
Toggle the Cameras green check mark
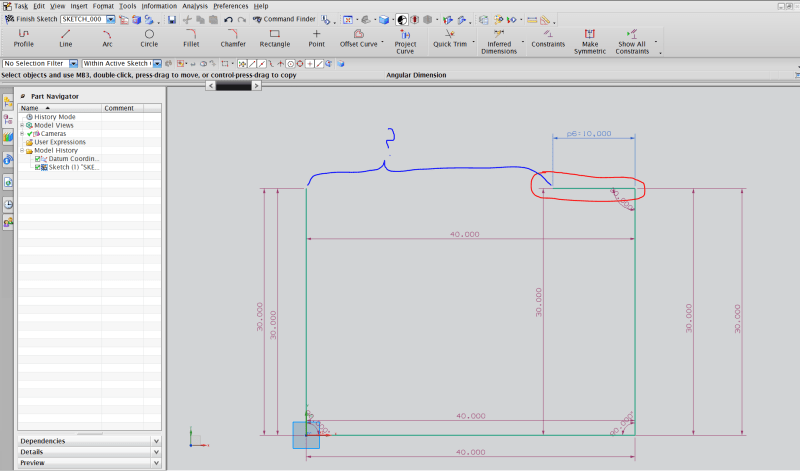[30, 134]
